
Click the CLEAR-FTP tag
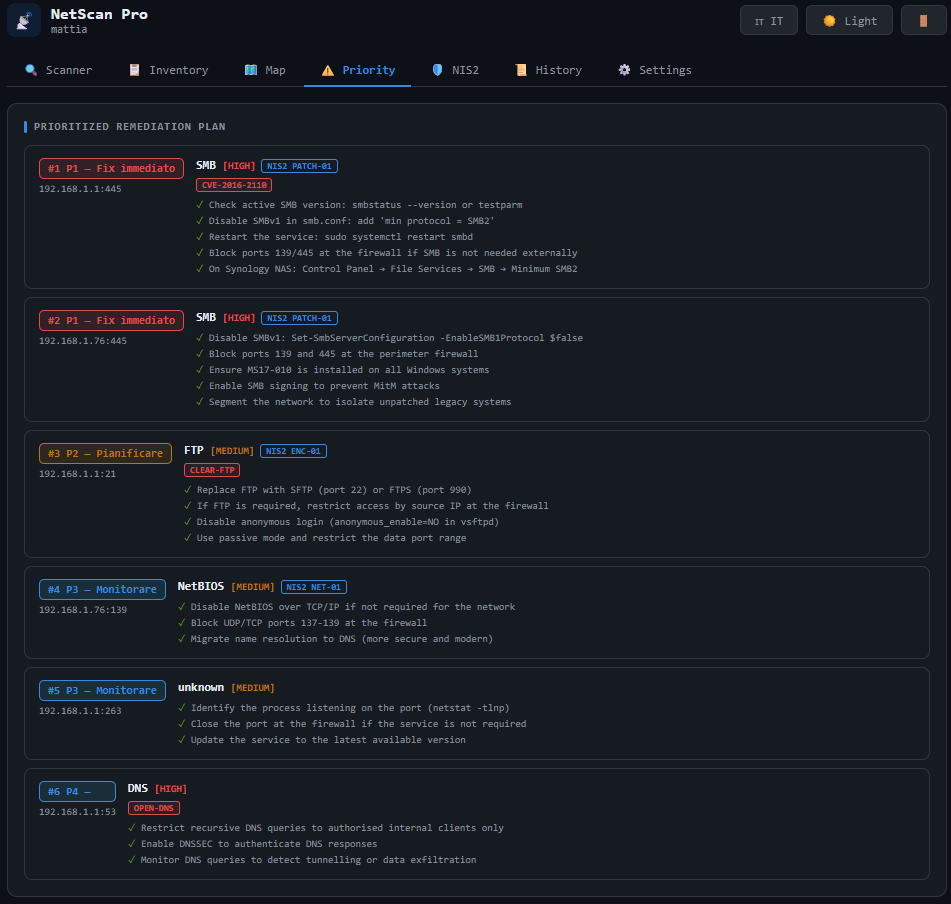click(x=212, y=470)
